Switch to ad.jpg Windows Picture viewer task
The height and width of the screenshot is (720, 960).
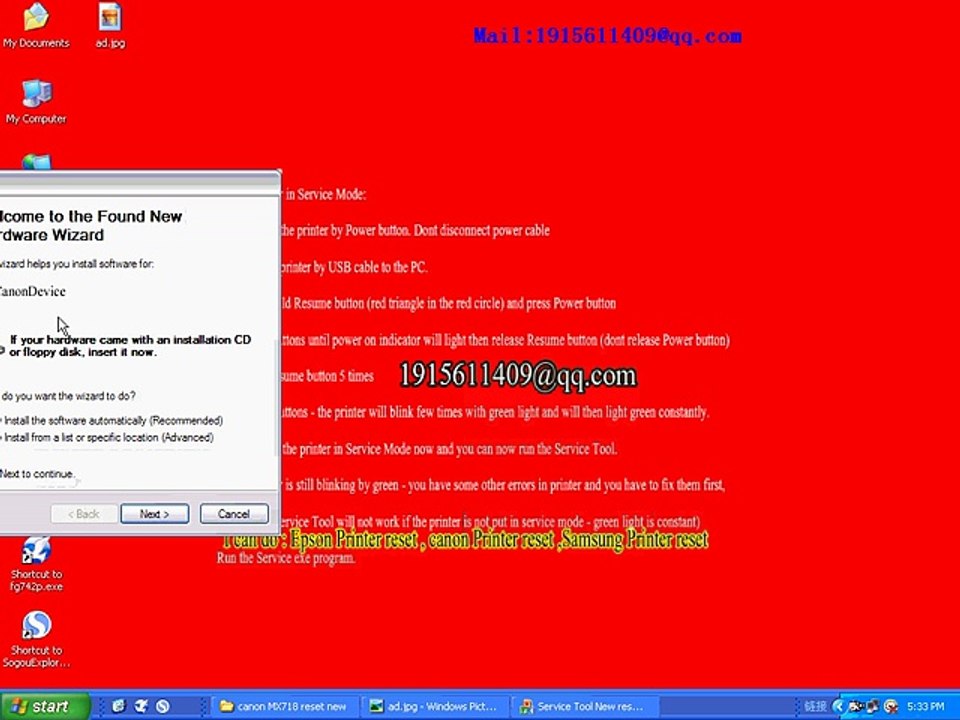tap(435, 706)
